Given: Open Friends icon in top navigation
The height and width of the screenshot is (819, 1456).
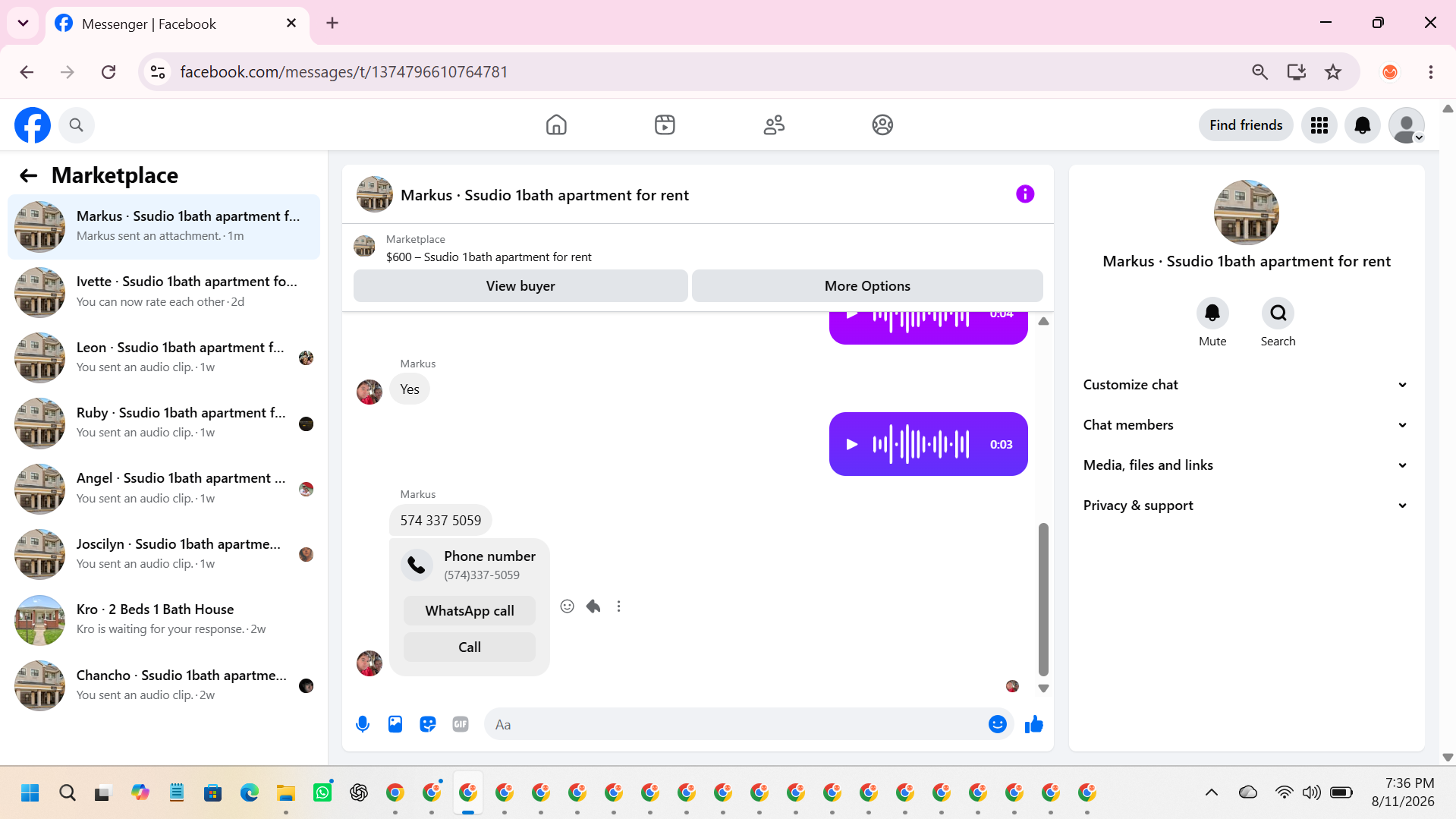Looking at the screenshot, I should tap(774, 124).
